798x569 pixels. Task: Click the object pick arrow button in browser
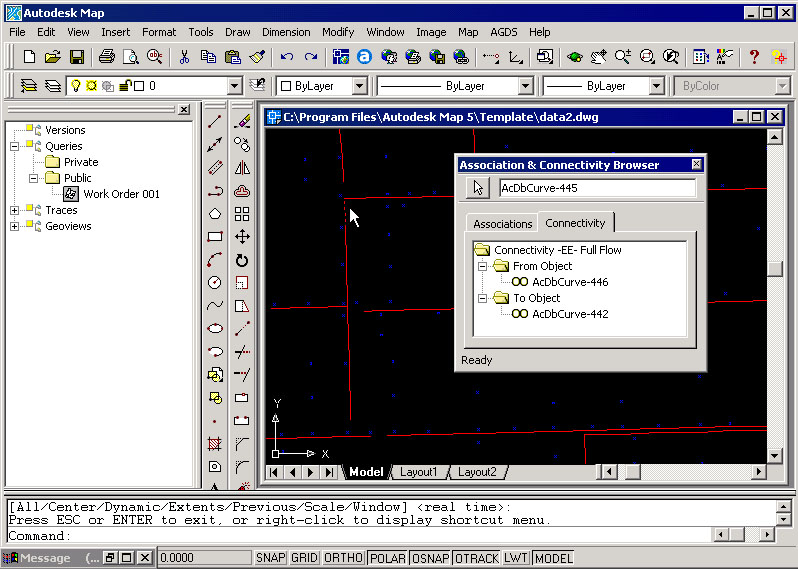tap(478, 188)
